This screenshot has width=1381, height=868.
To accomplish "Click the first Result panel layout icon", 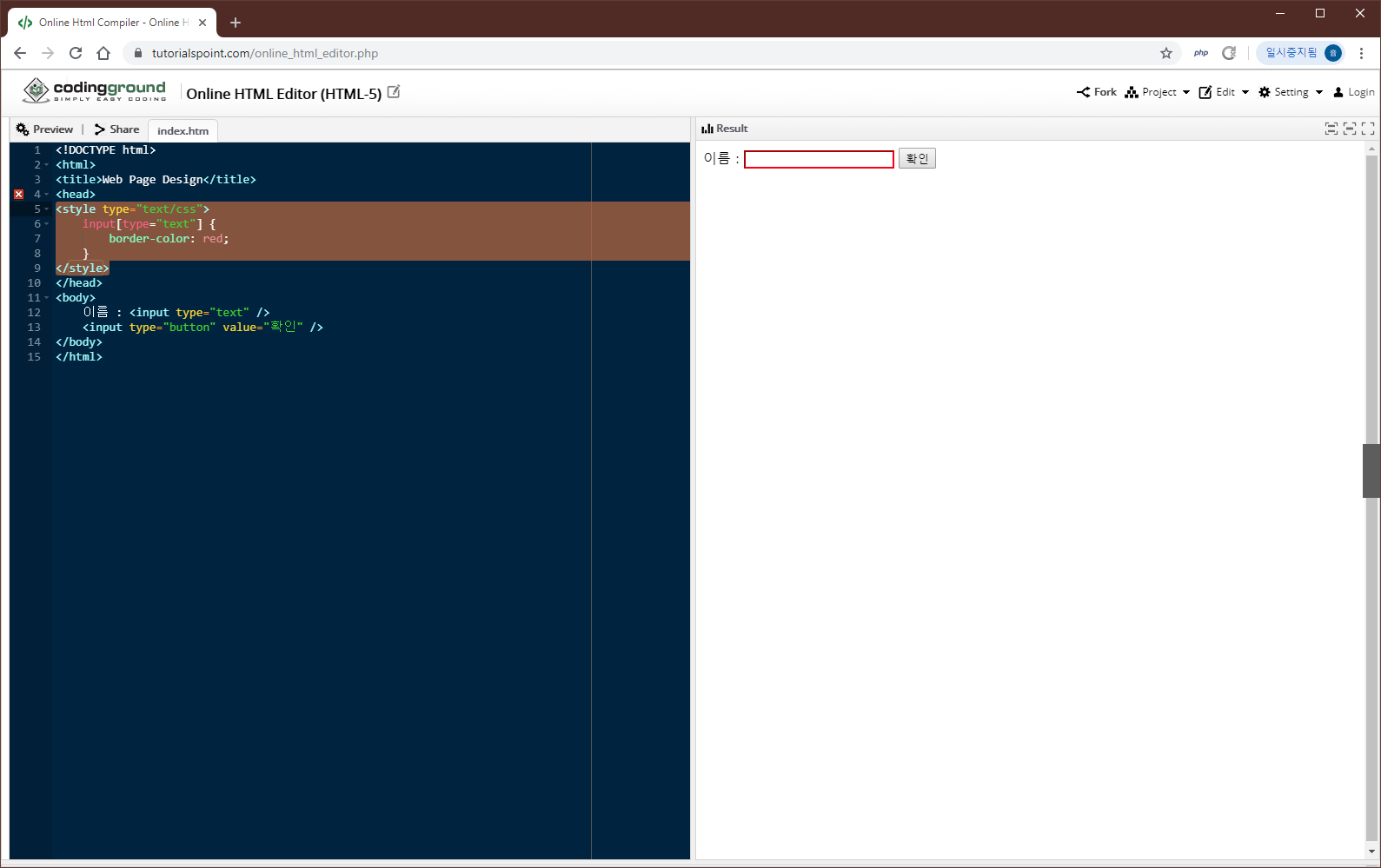I will tap(1331, 129).
